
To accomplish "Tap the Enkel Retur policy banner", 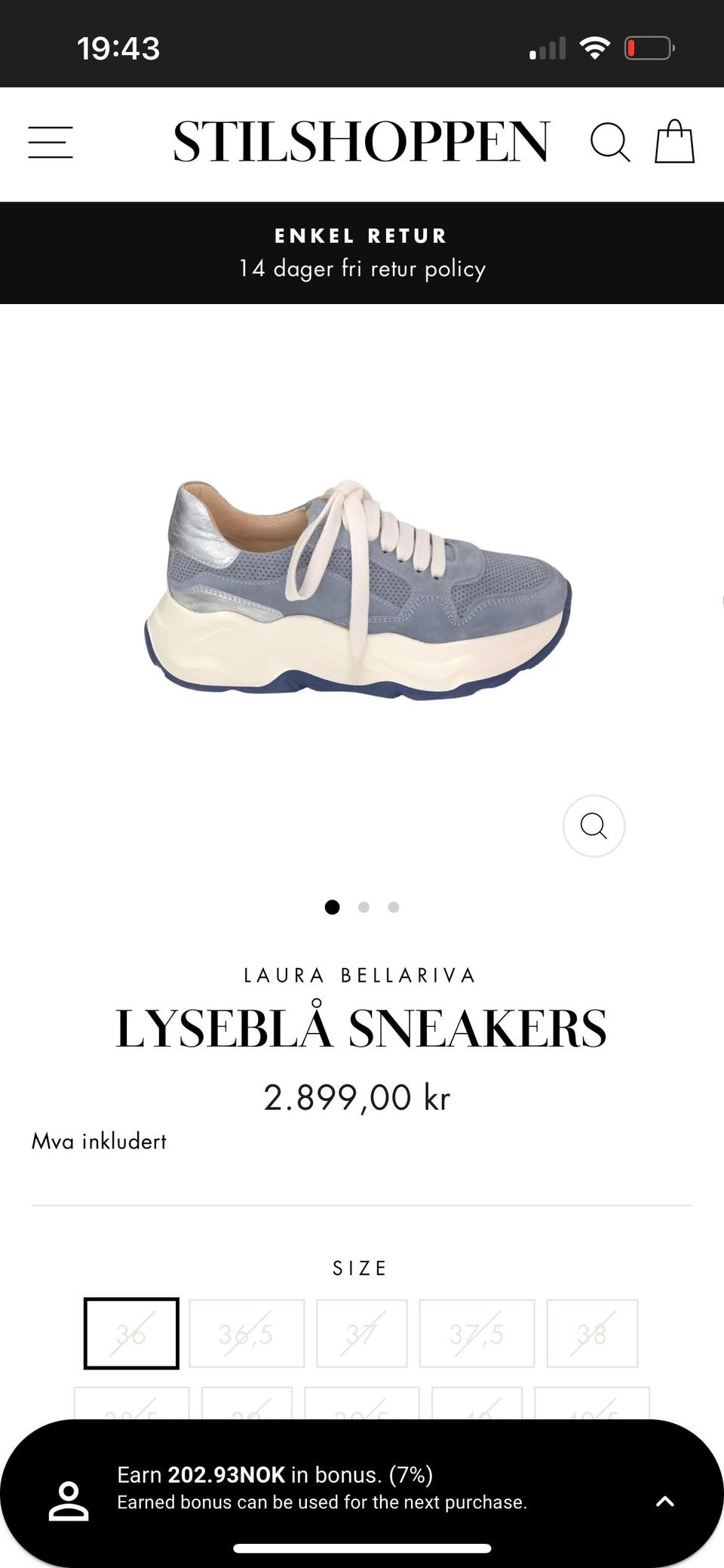I will click(x=362, y=253).
